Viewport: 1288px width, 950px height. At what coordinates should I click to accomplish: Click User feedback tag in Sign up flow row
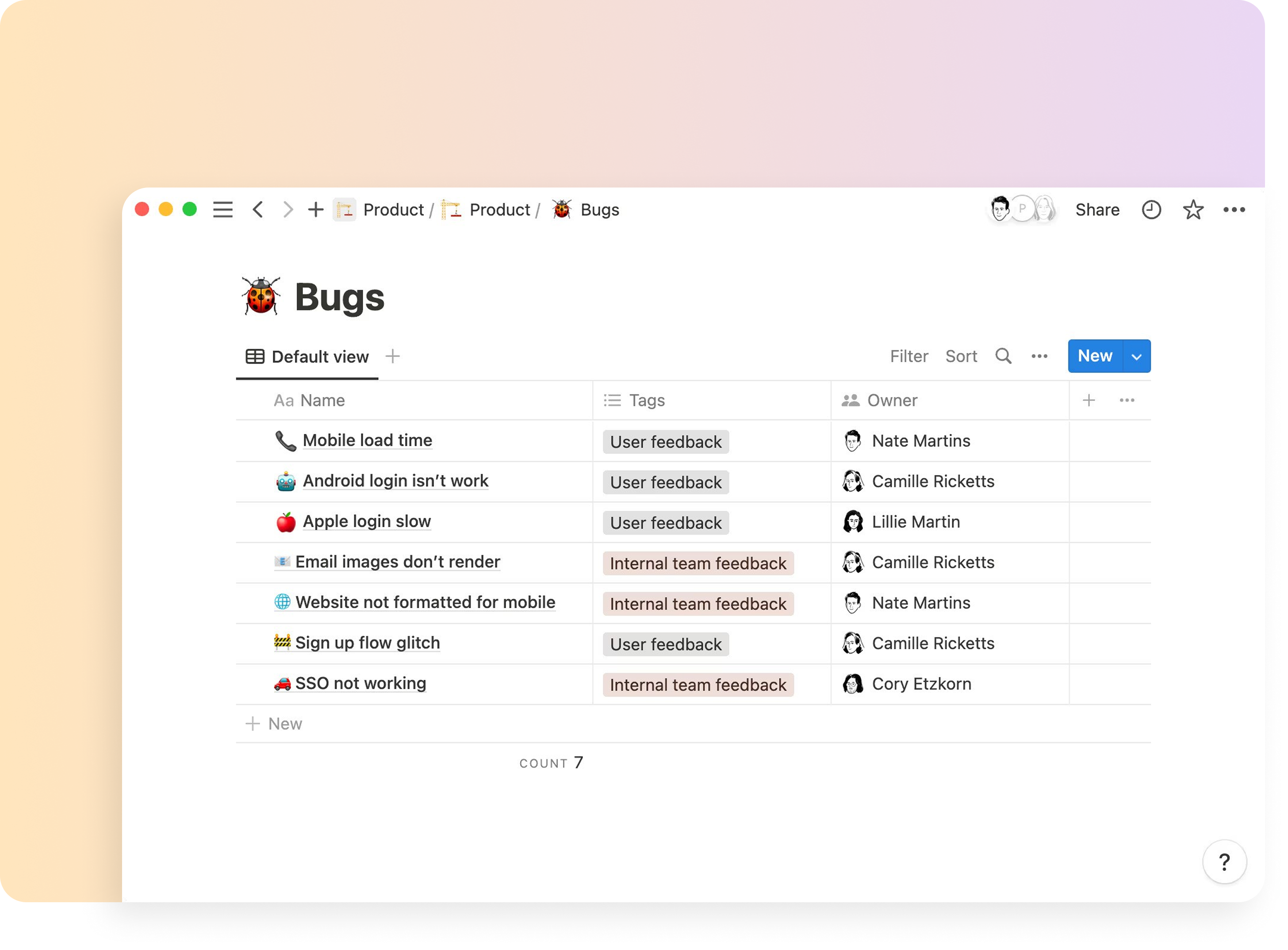point(666,645)
